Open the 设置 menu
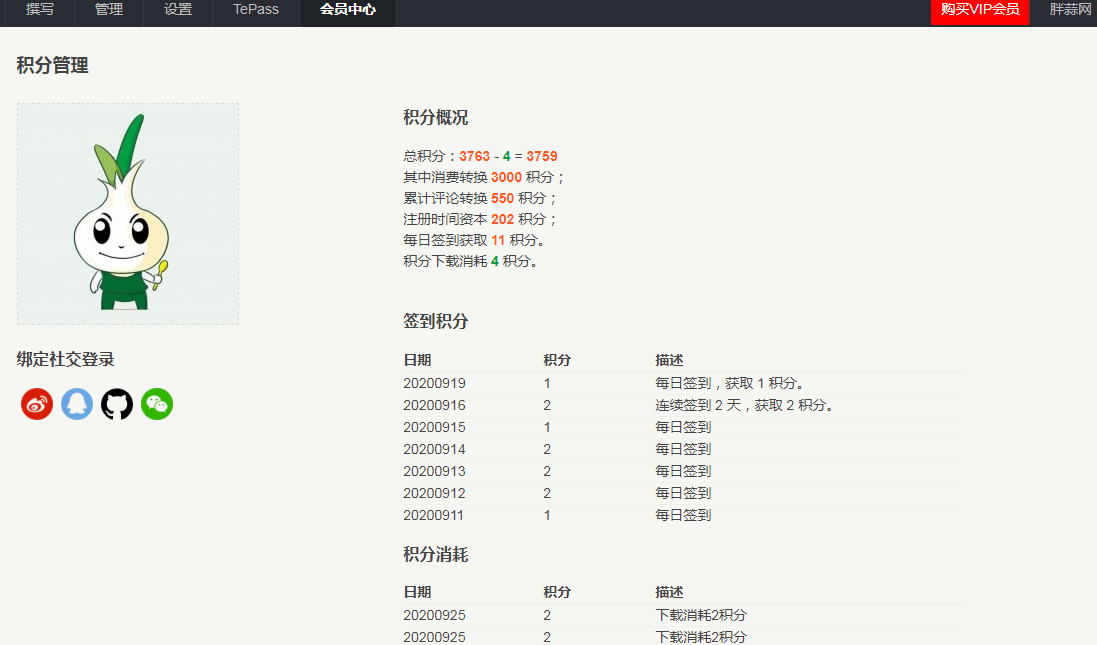This screenshot has width=1097, height=645. (178, 10)
